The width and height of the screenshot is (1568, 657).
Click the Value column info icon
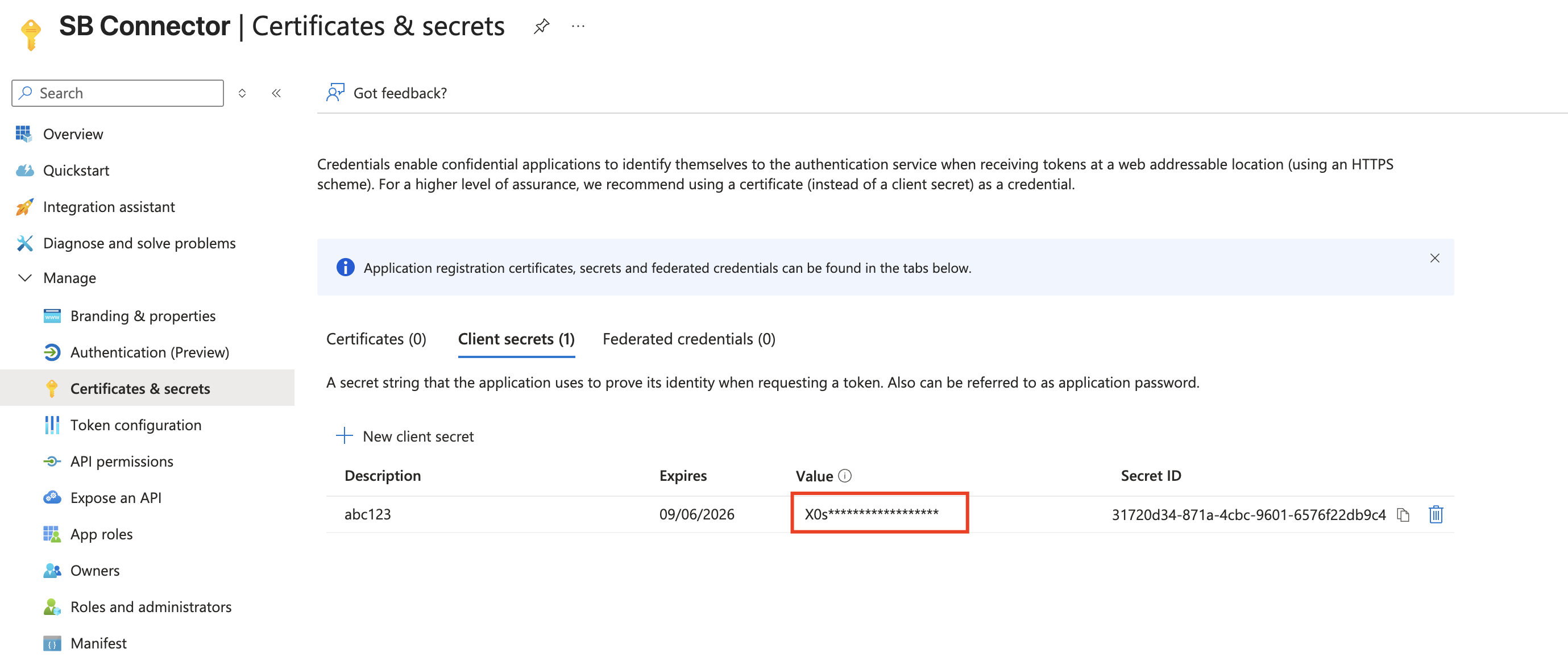(x=845, y=476)
